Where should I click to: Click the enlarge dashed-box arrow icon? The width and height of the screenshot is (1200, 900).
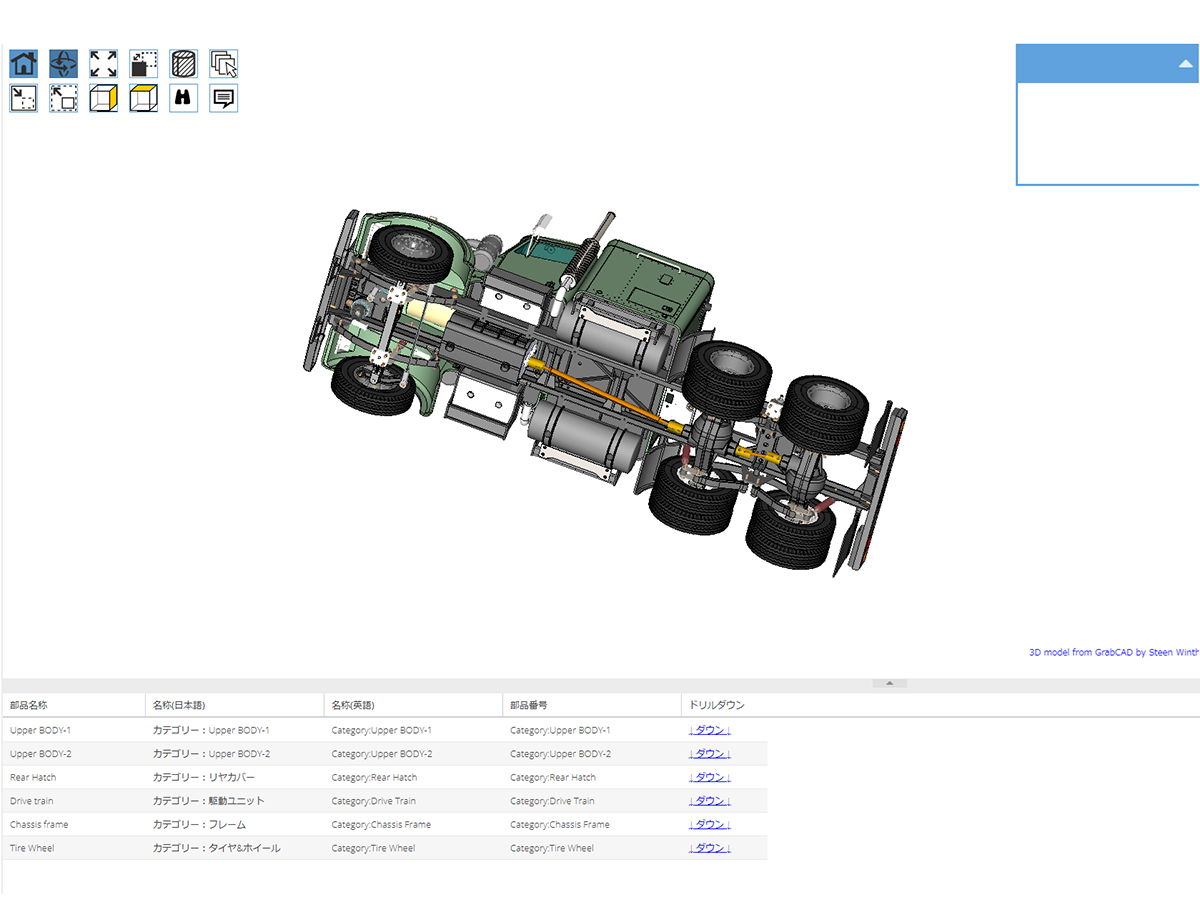tap(64, 98)
